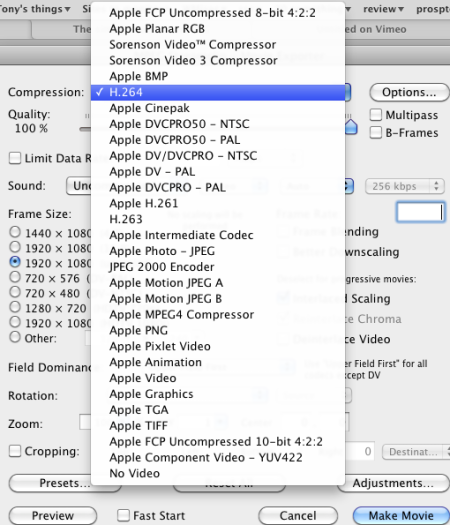Image resolution: width=450 pixels, height=525 pixels.
Task: Choose Apple TIFF format
Action: pos(218,426)
